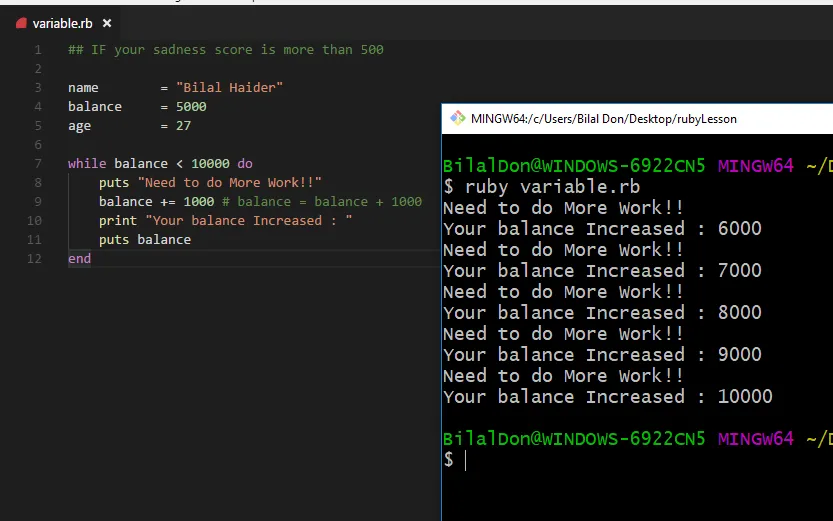This screenshot has height=521, width=833.
Task: Click the first 'BilalDon@WINDOWS-6922CN5' prompt in terminal
Action: (574, 166)
